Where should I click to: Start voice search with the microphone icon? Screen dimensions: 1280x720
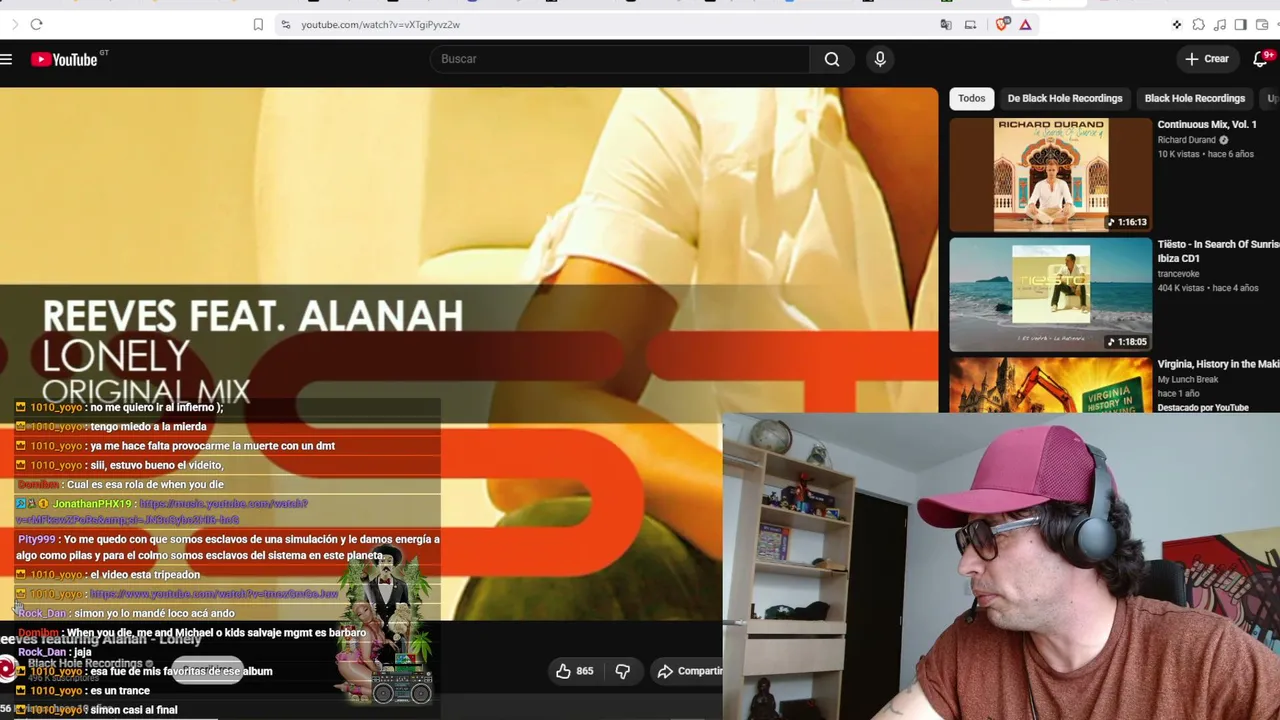[x=880, y=59]
